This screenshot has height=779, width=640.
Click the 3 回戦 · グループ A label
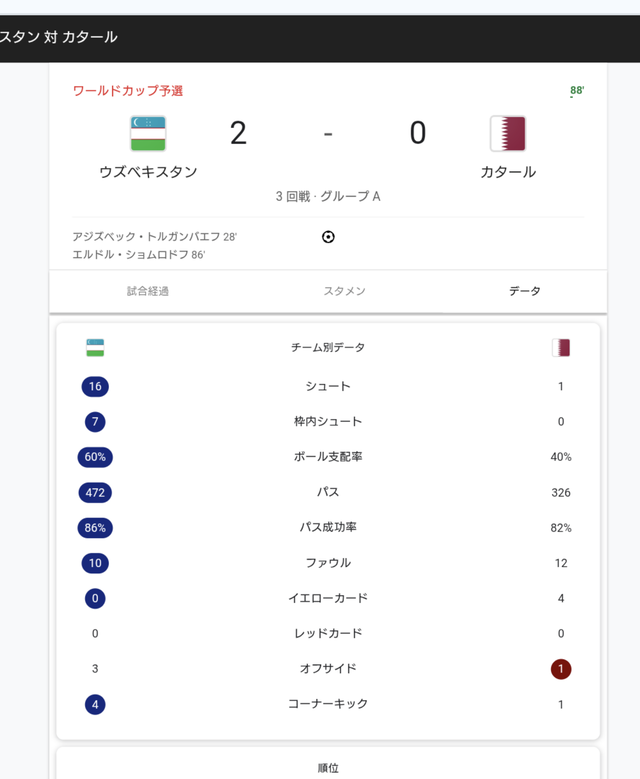pyautogui.click(x=328, y=196)
